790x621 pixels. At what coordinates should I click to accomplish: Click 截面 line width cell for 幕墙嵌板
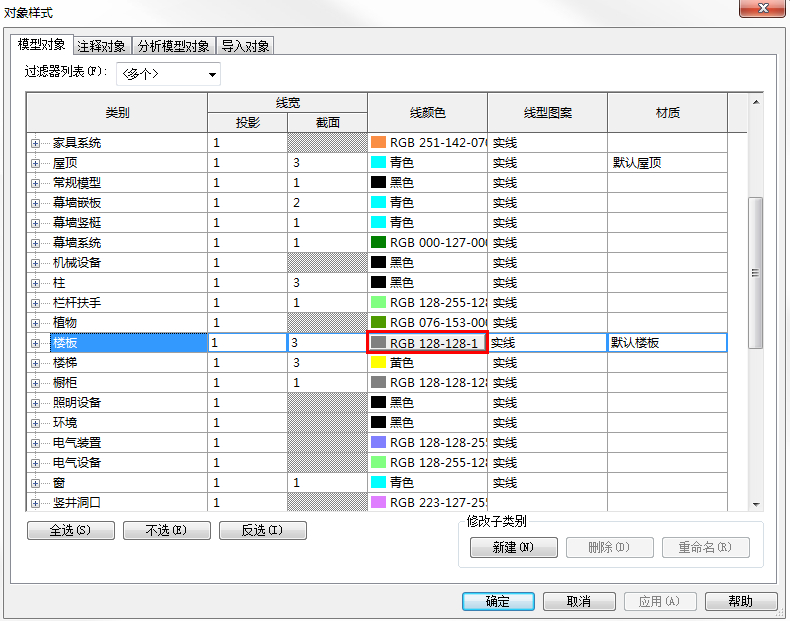click(x=327, y=202)
